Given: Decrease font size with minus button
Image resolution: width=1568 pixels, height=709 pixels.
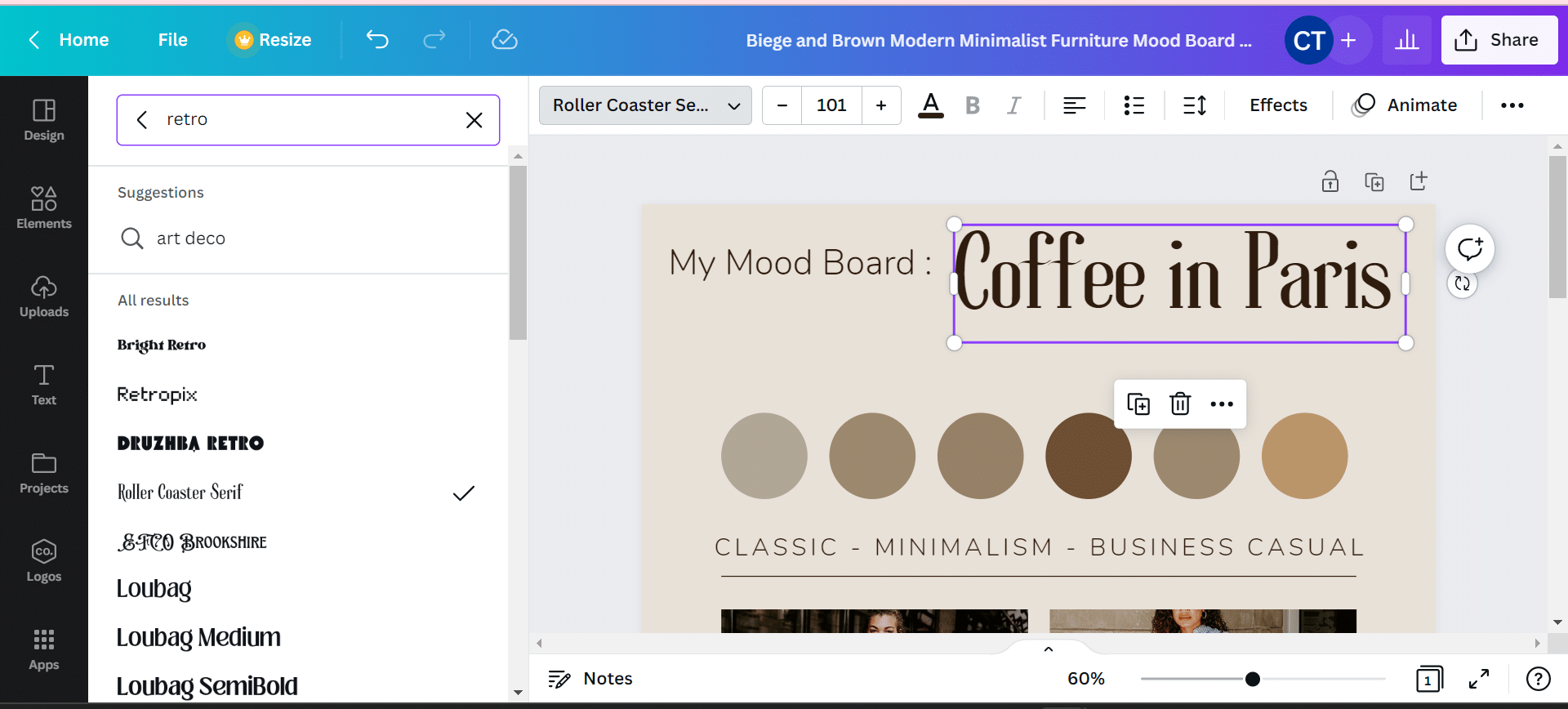Looking at the screenshot, I should click(782, 105).
